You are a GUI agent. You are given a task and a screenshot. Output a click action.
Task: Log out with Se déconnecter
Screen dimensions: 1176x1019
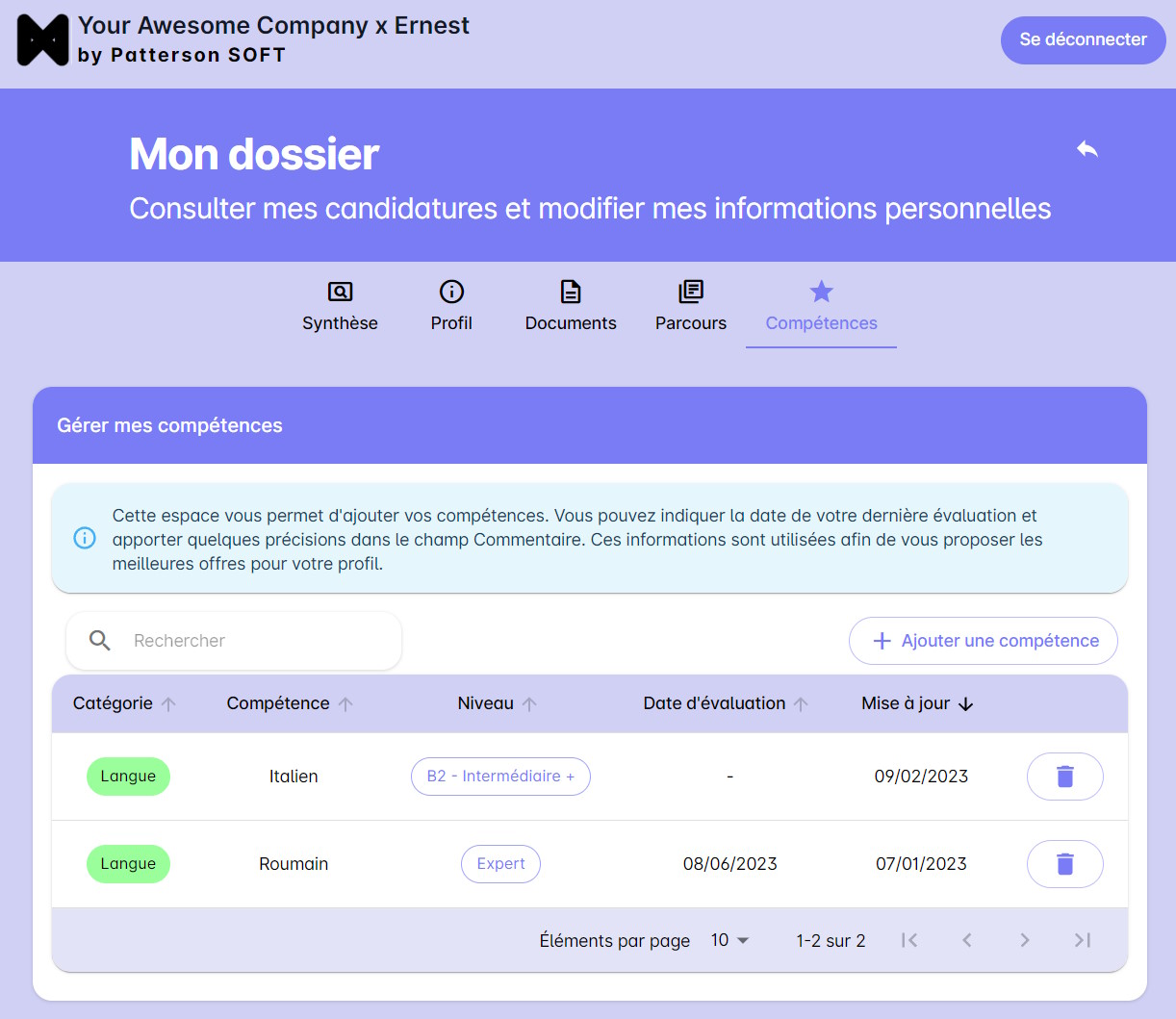(x=1084, y=40)
